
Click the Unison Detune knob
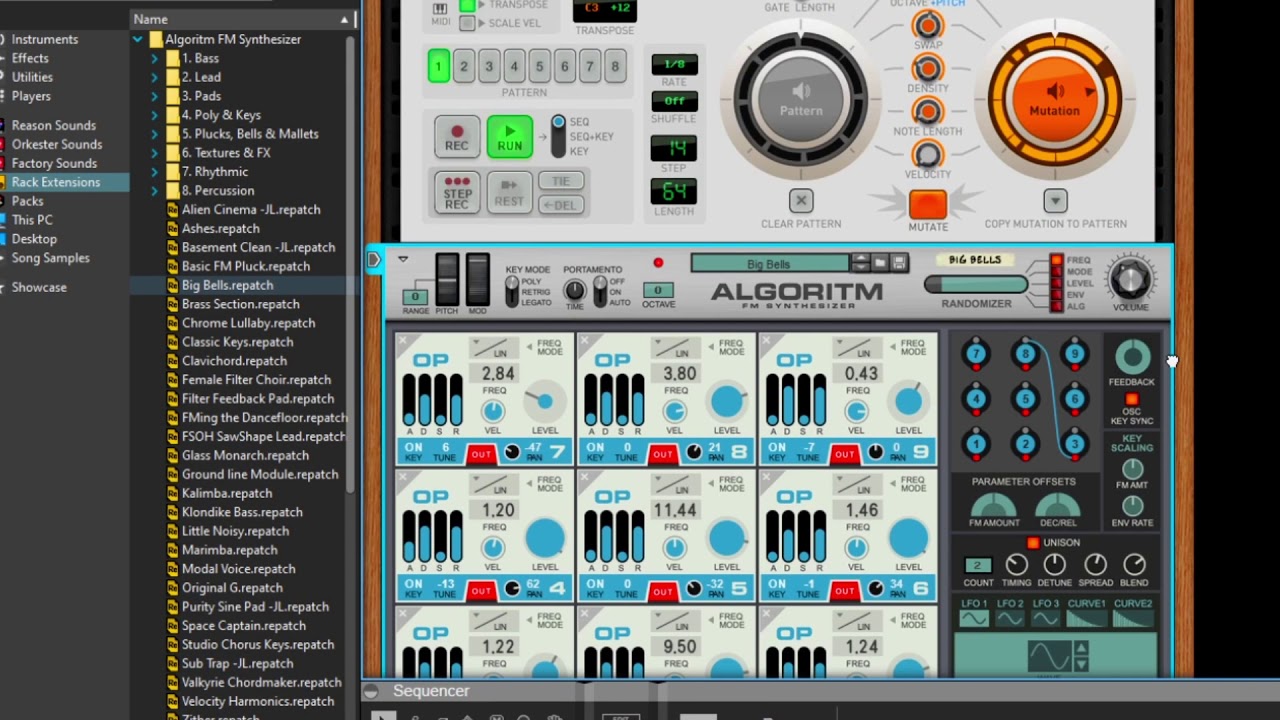point(1055,565)
